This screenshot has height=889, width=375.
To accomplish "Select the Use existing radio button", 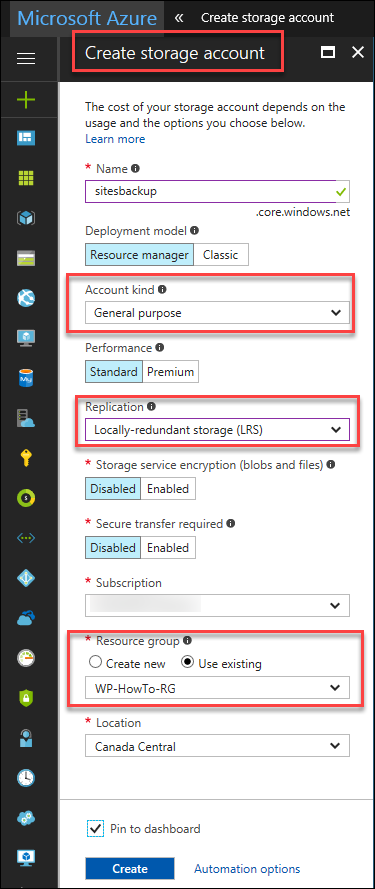I will tap(188, 663).
